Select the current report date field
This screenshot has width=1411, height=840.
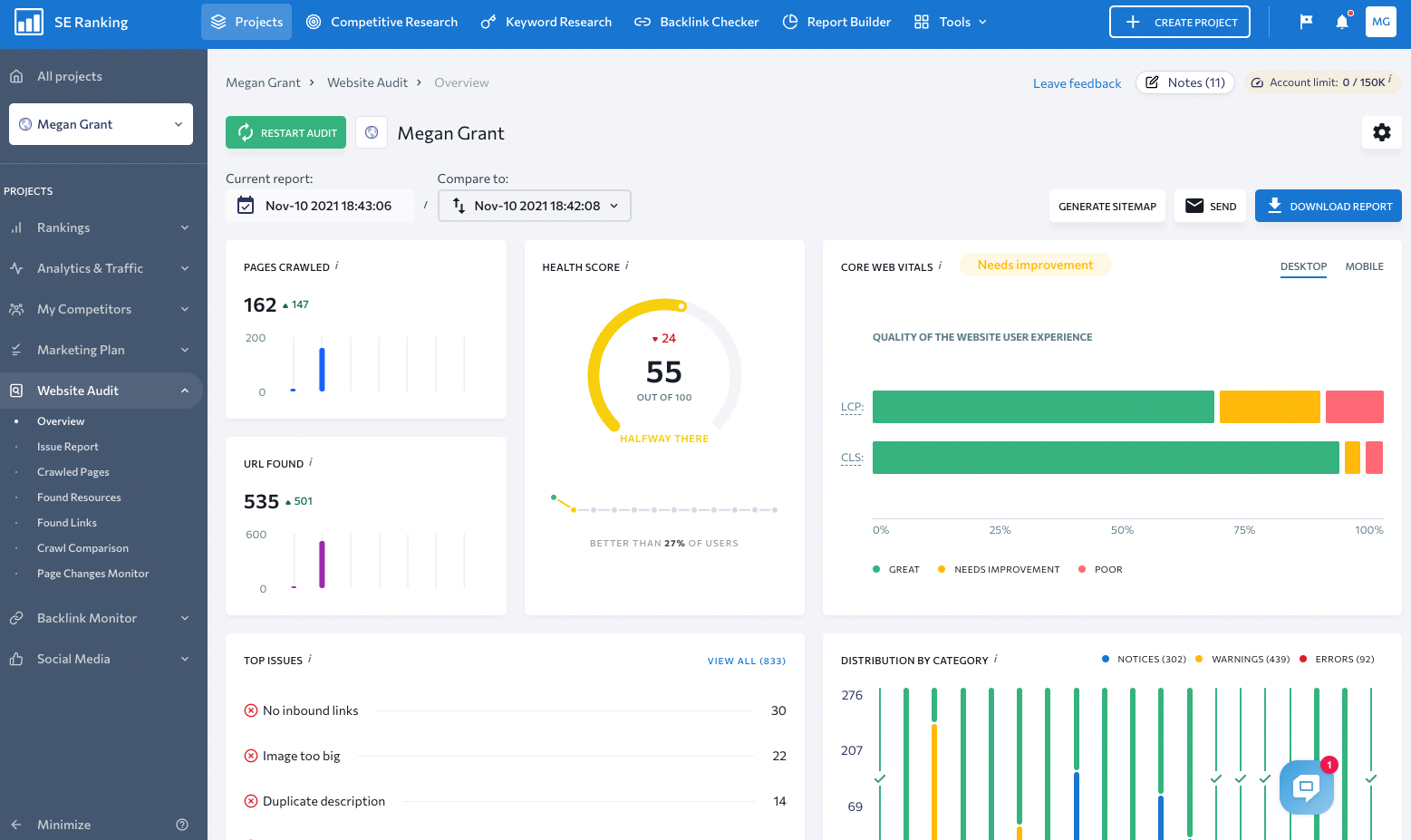320,206
